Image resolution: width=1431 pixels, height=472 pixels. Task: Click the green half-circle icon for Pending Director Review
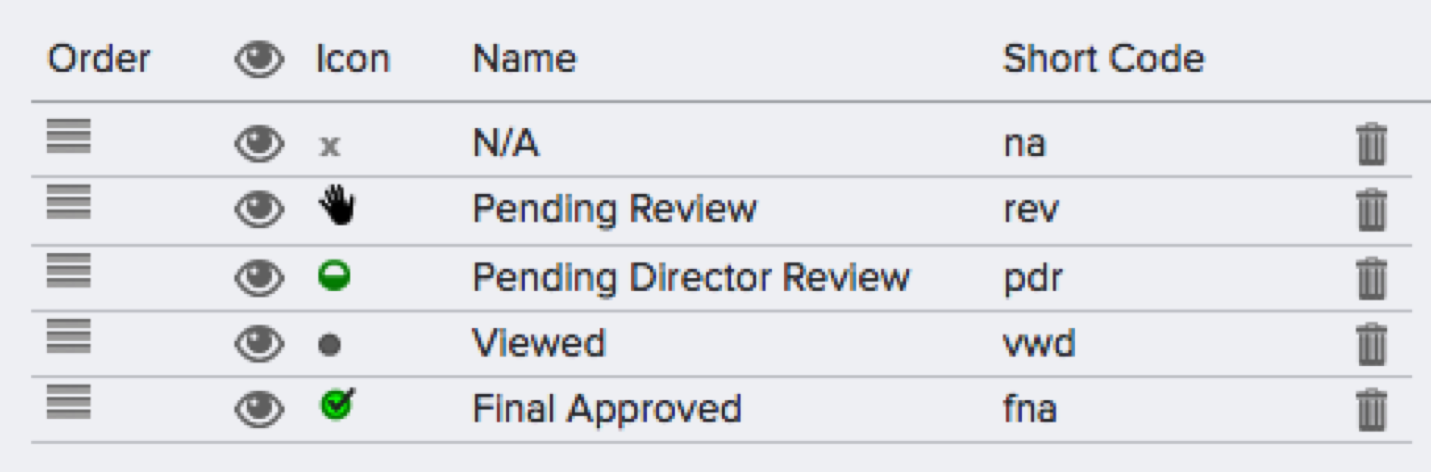(x=334, y=276)
